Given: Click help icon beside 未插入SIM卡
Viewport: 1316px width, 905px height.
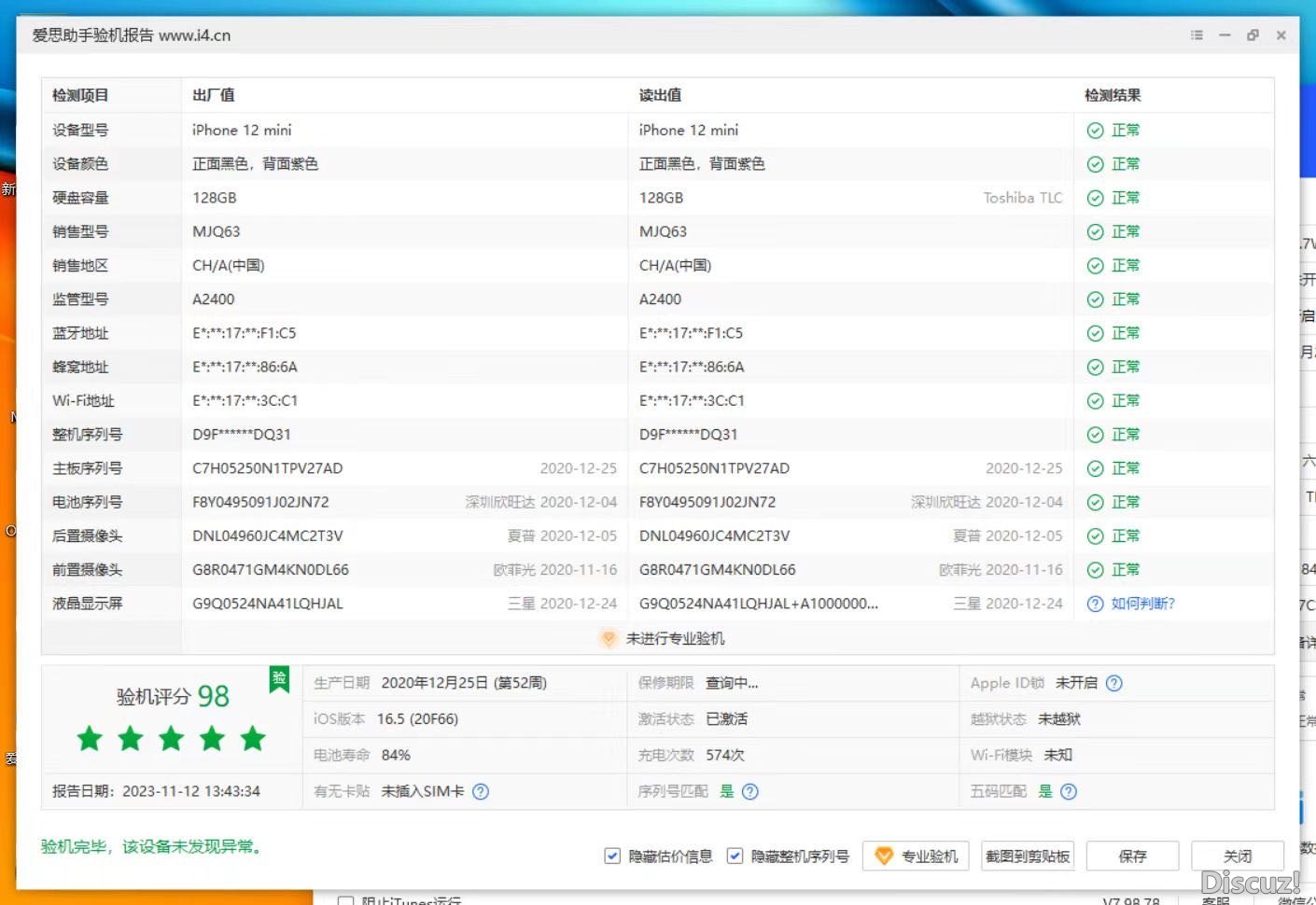Looking at the screenshot, I should (481, 791).
